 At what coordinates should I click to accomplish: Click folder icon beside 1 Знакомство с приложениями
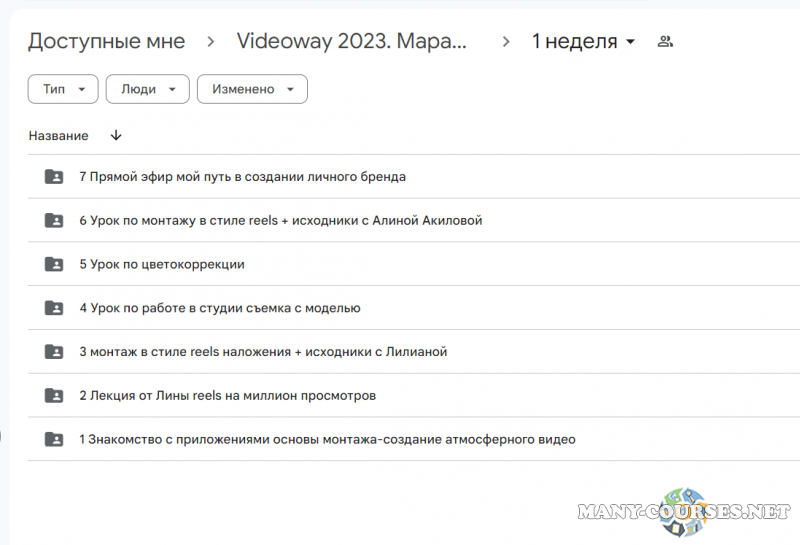point(54,439)
